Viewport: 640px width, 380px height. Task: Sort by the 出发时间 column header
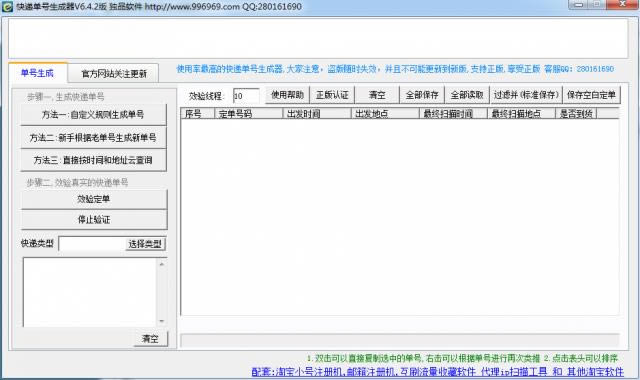click(x=317, y=114)
